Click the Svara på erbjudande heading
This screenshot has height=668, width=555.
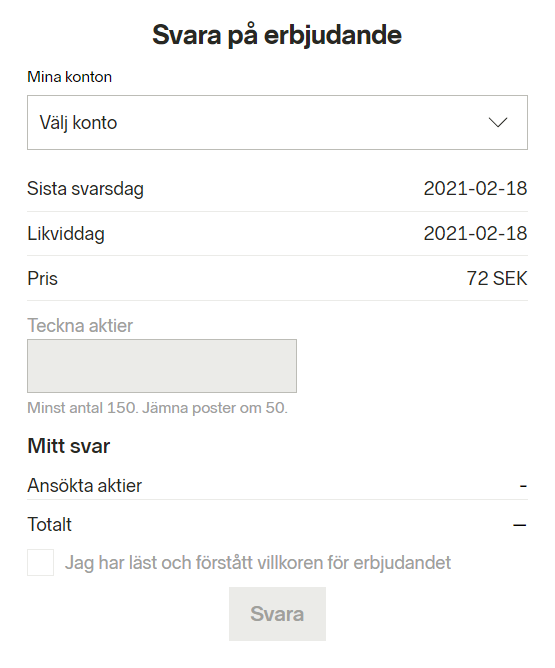pyautogui.click(x=277, y=35)
